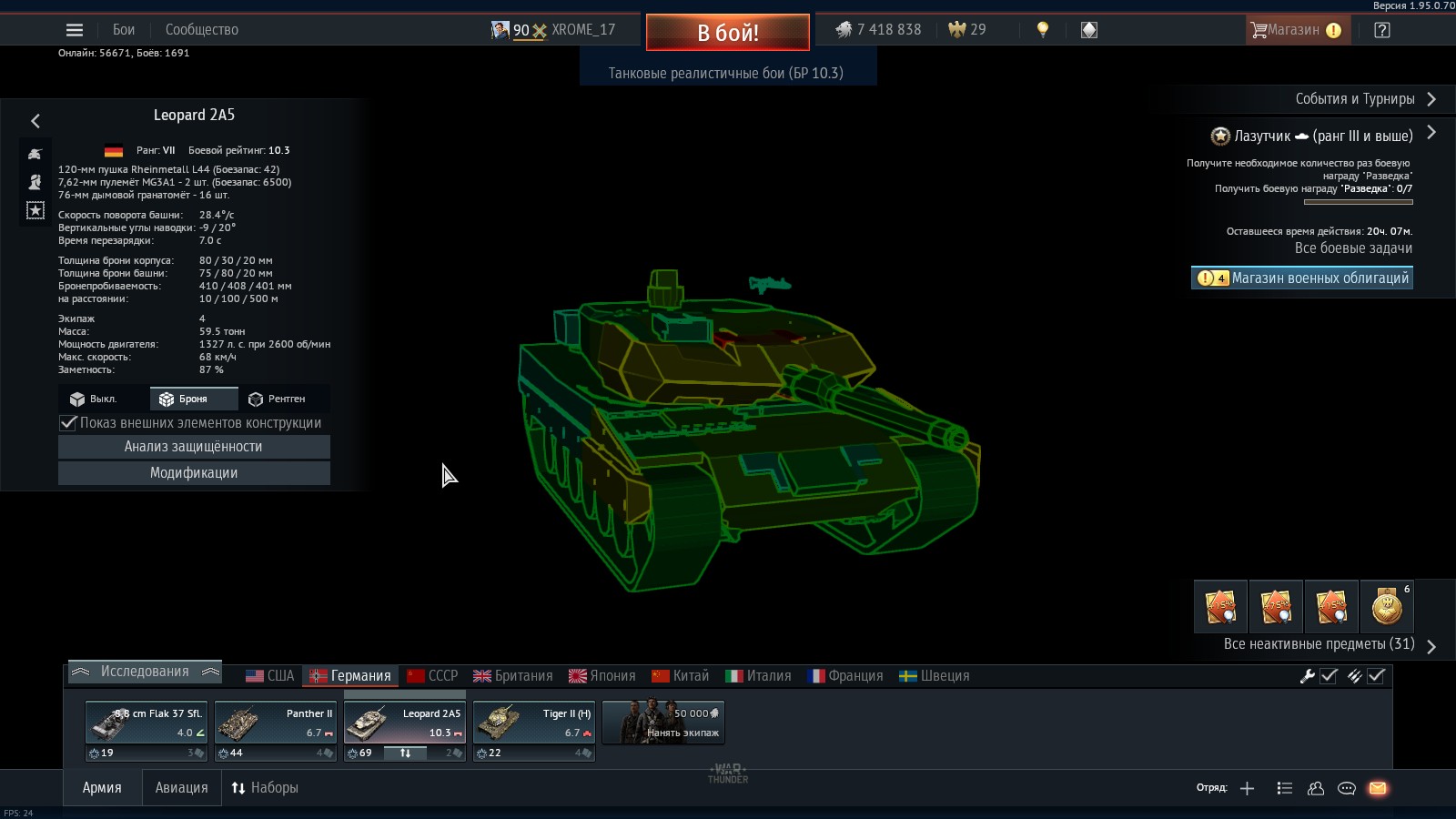Click the light bulb tips icon
1456x819 pixels.
pos(1043,30)
